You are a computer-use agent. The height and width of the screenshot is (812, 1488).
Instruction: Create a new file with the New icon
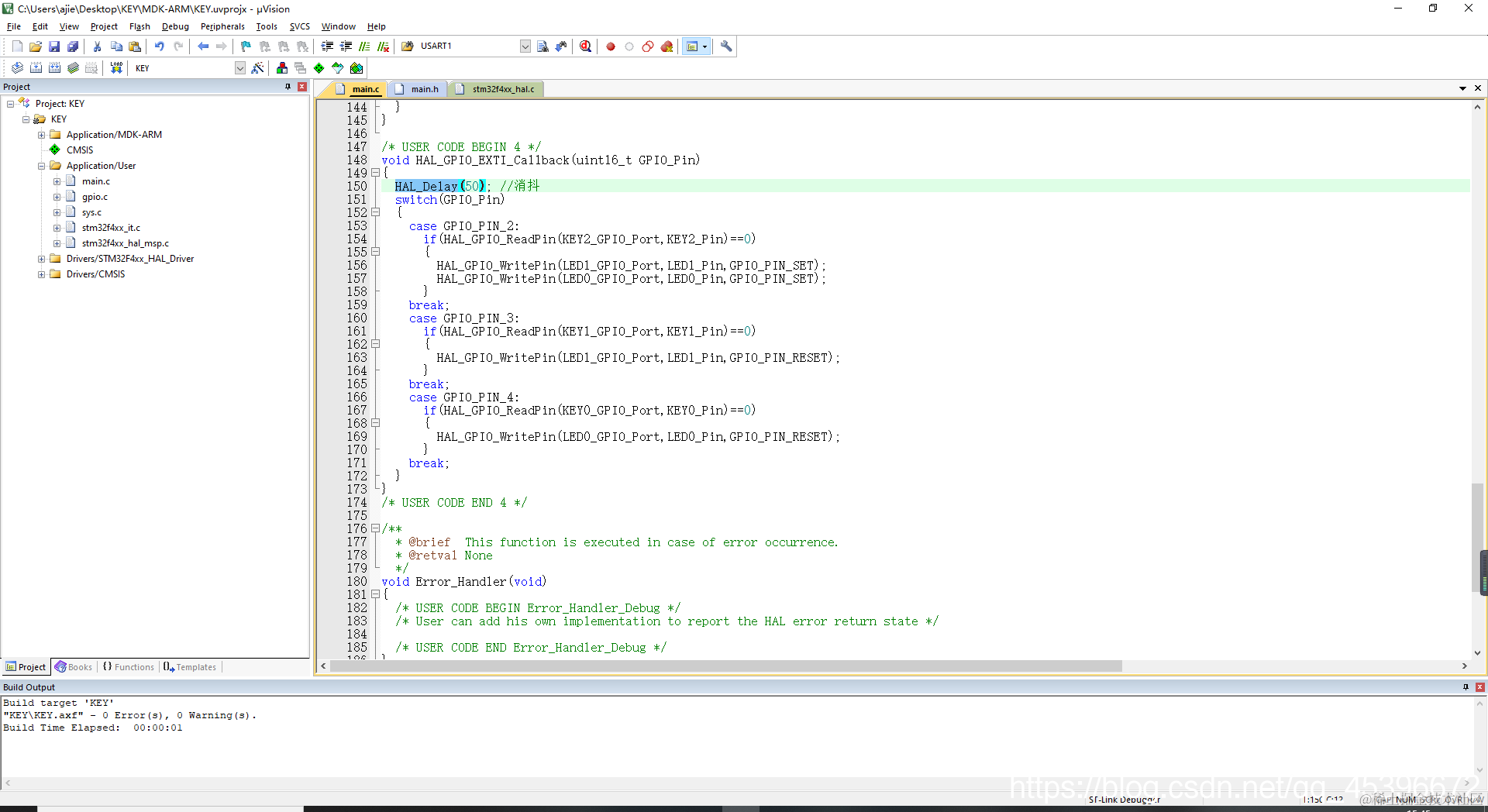[17, 46]
